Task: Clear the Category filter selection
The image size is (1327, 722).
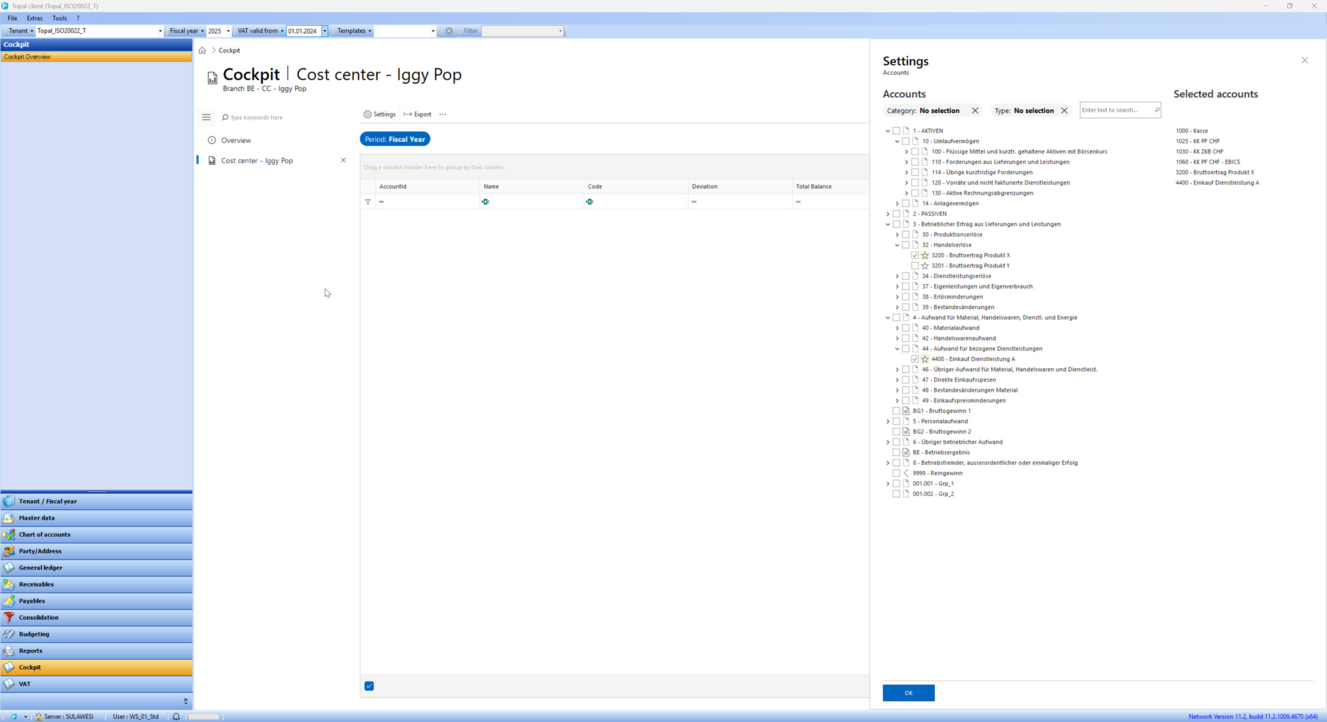Action: pos(975,111)
